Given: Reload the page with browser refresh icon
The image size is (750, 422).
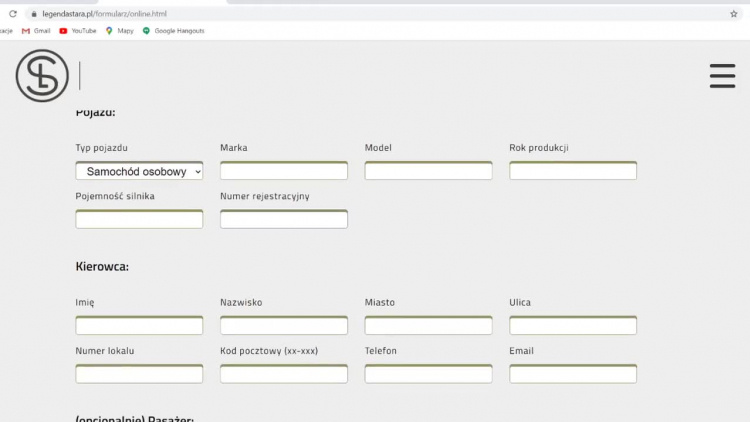Looking at the screenshot, I should (x=13, y=14).
